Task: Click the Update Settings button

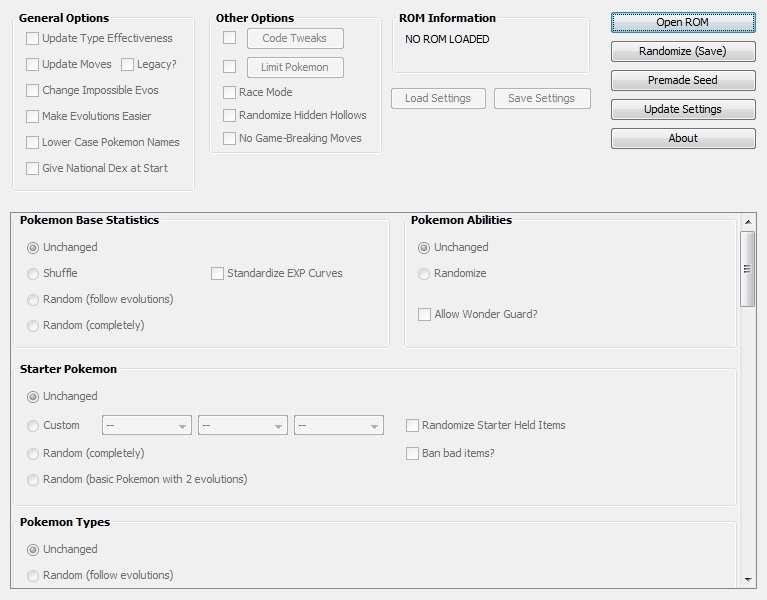Action: tap(683, 109)
